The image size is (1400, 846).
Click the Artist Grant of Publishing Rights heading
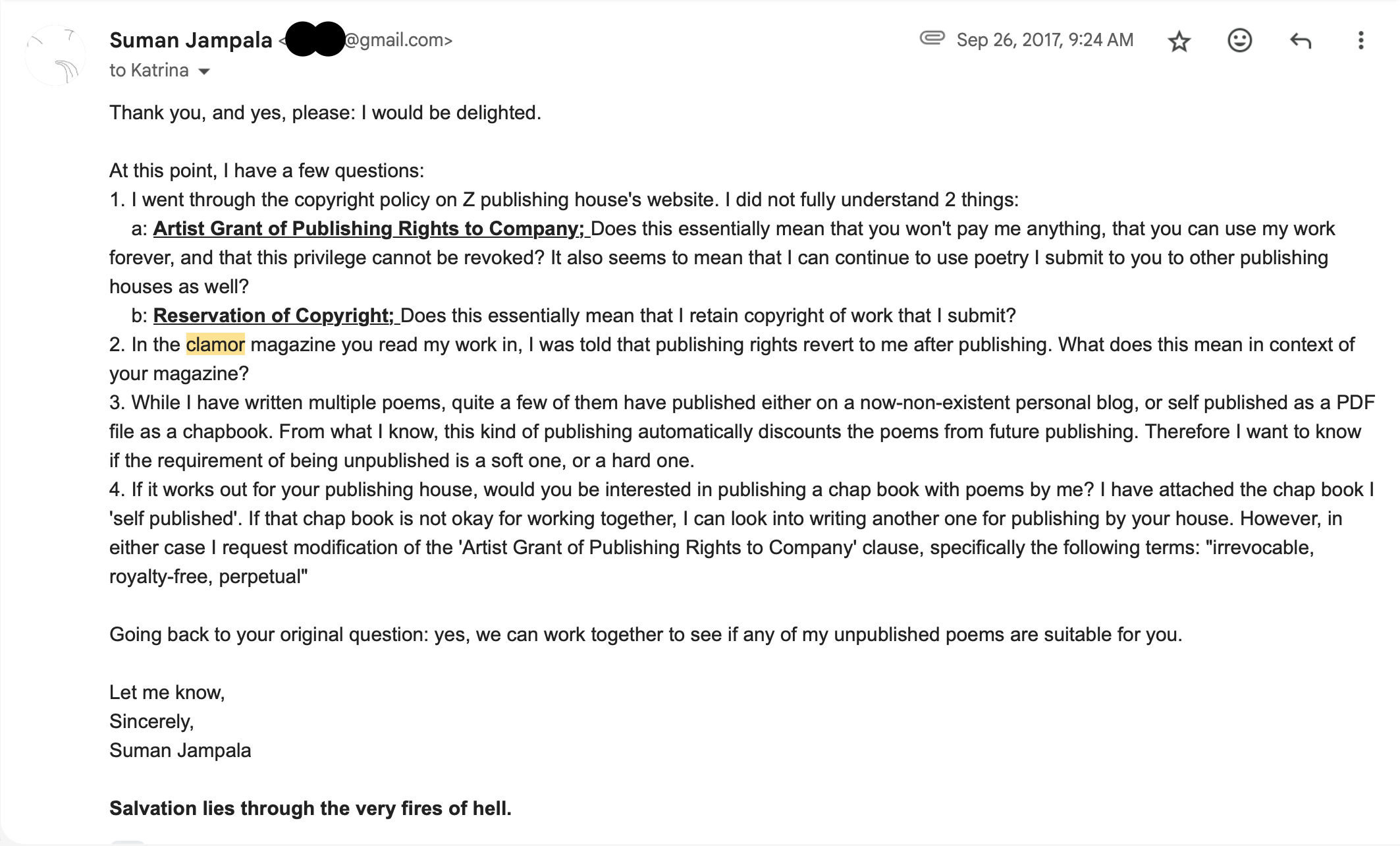click(x=369, y=229)
